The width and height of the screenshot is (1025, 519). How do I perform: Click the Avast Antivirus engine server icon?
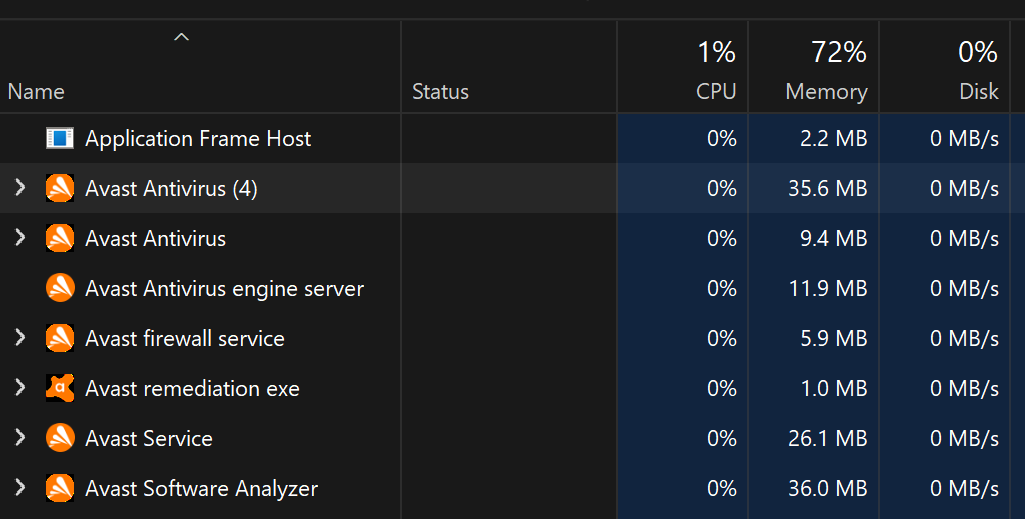59,288
